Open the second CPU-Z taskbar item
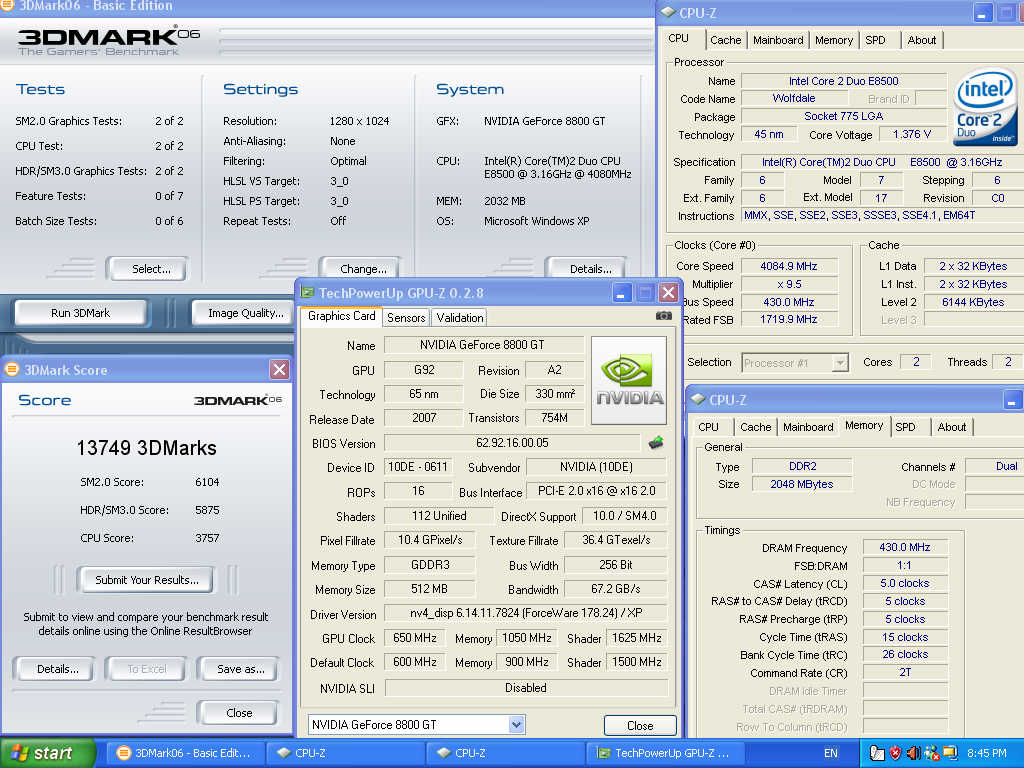1024x768 pixels. tap(505, 753)
